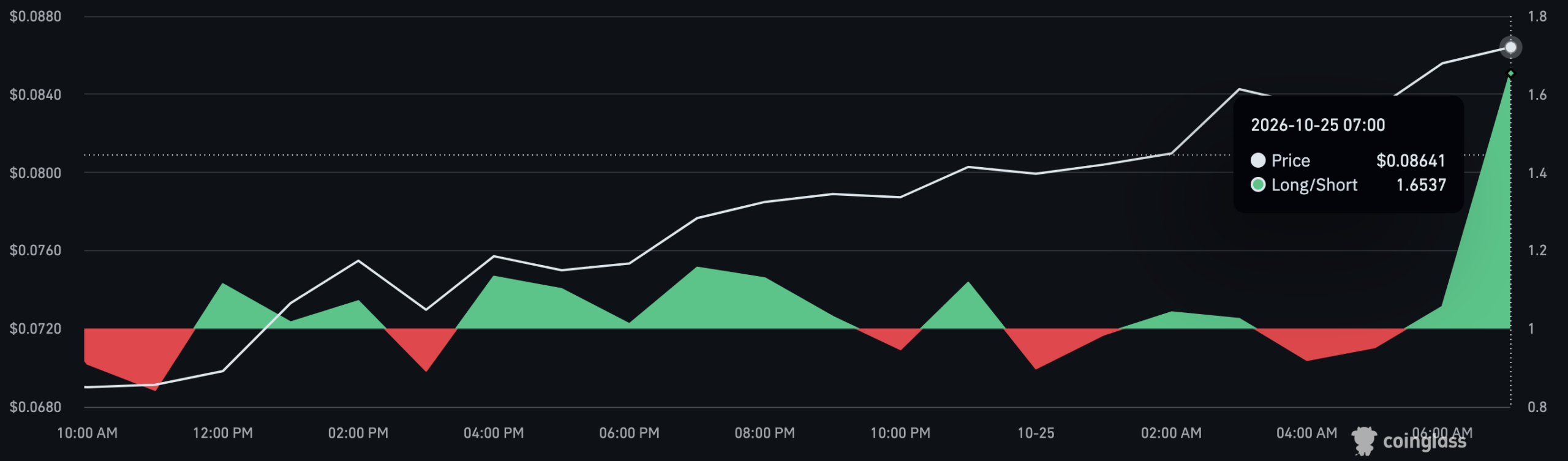Click the "10-25" date axis label
The image size is (1568, 461).
point(1036,433)
